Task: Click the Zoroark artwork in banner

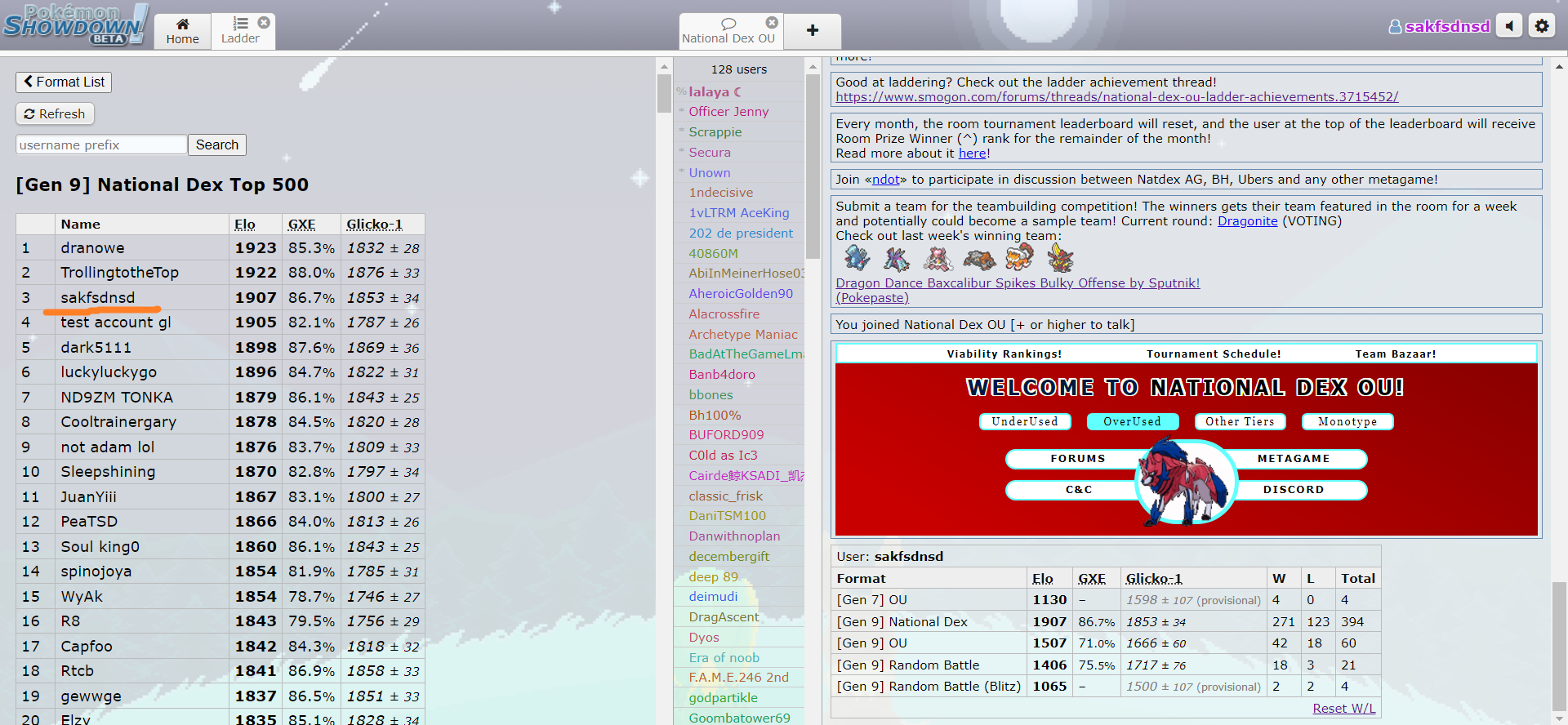Action: click(x=1186, y=482)
